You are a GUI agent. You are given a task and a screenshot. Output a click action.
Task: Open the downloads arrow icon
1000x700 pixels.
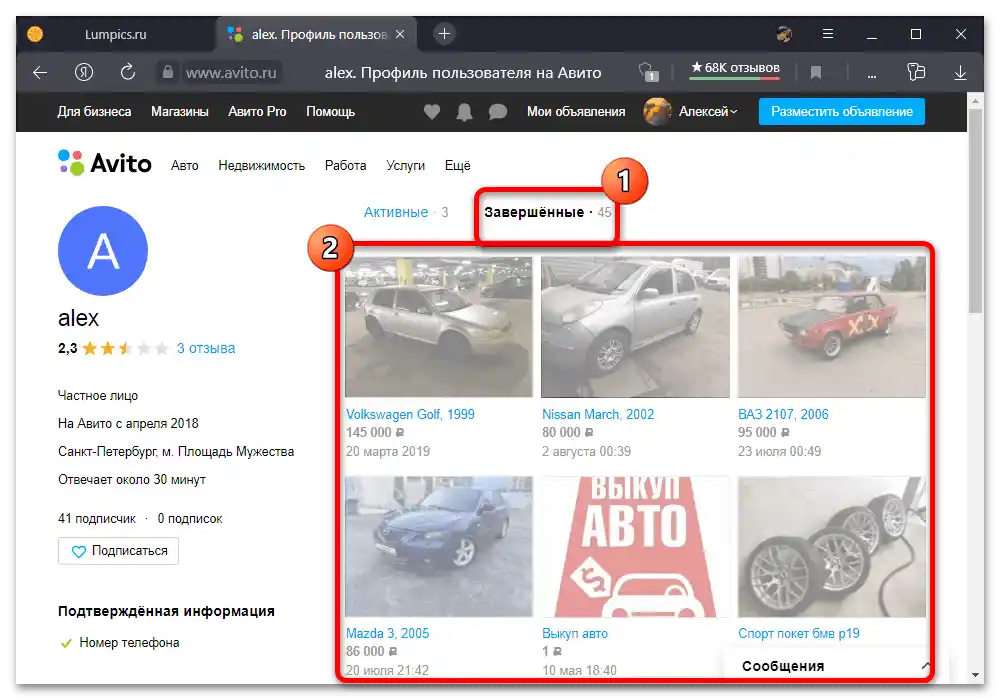(x=960, y=73)
